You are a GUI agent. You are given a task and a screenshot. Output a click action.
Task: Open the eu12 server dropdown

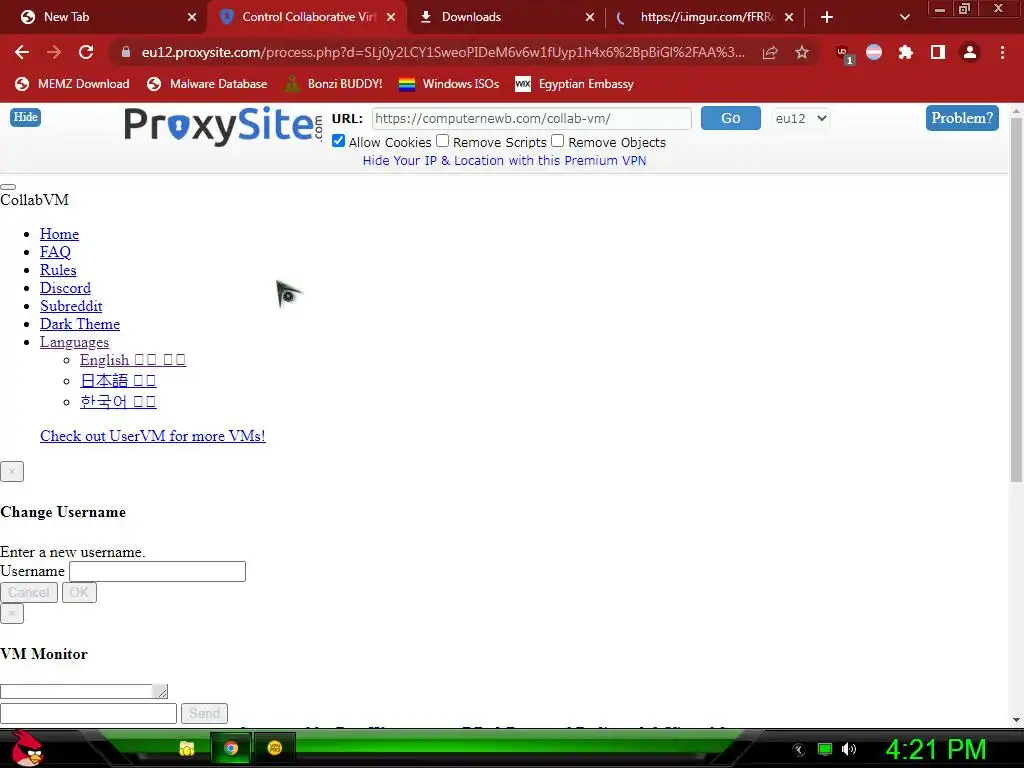pos(801,118)
